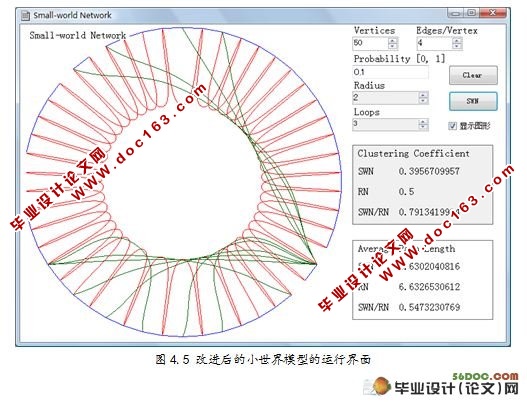Increase the Vertices spinner value

(x=393, y=40)
